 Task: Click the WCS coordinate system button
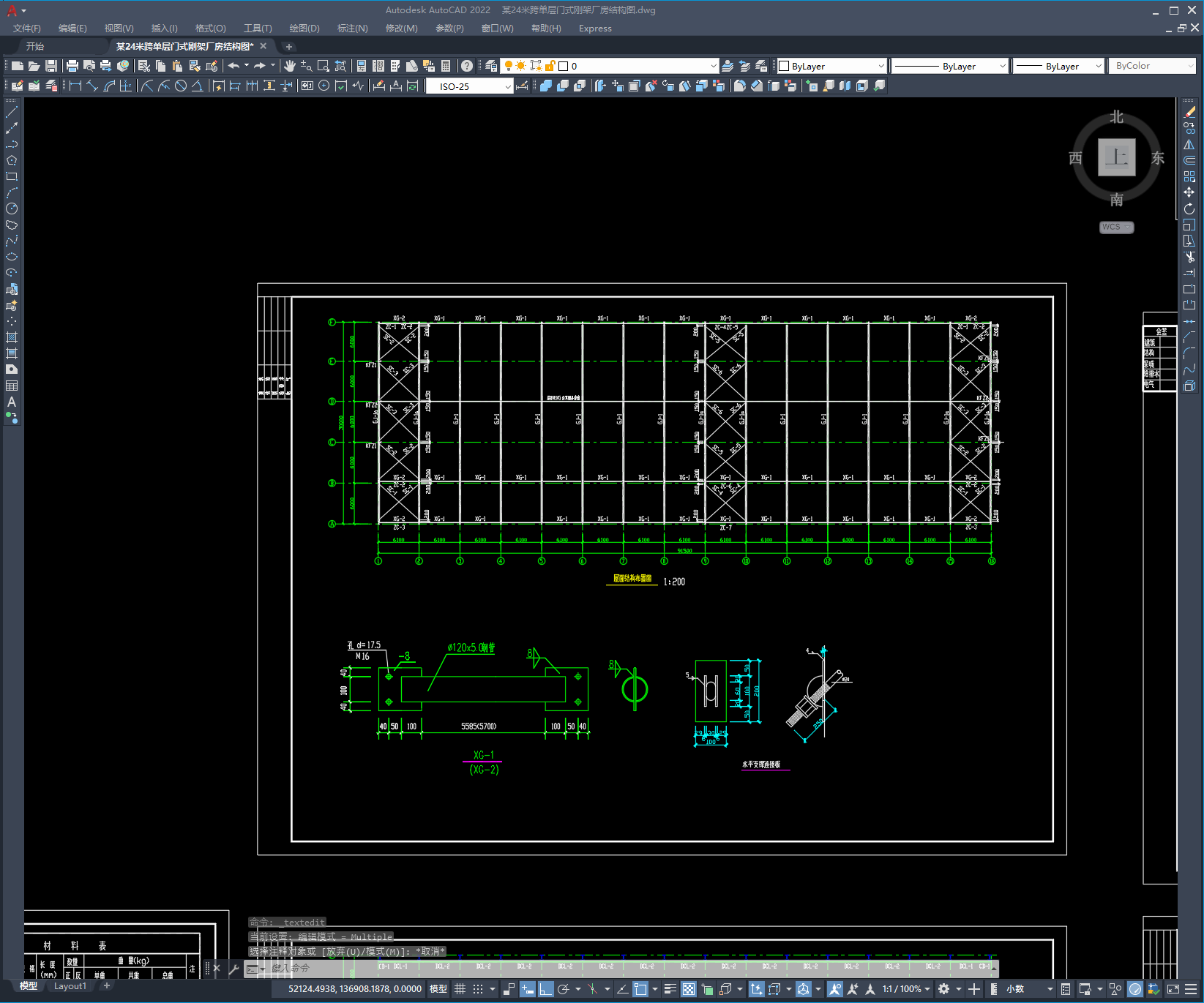pos(1116,227)
